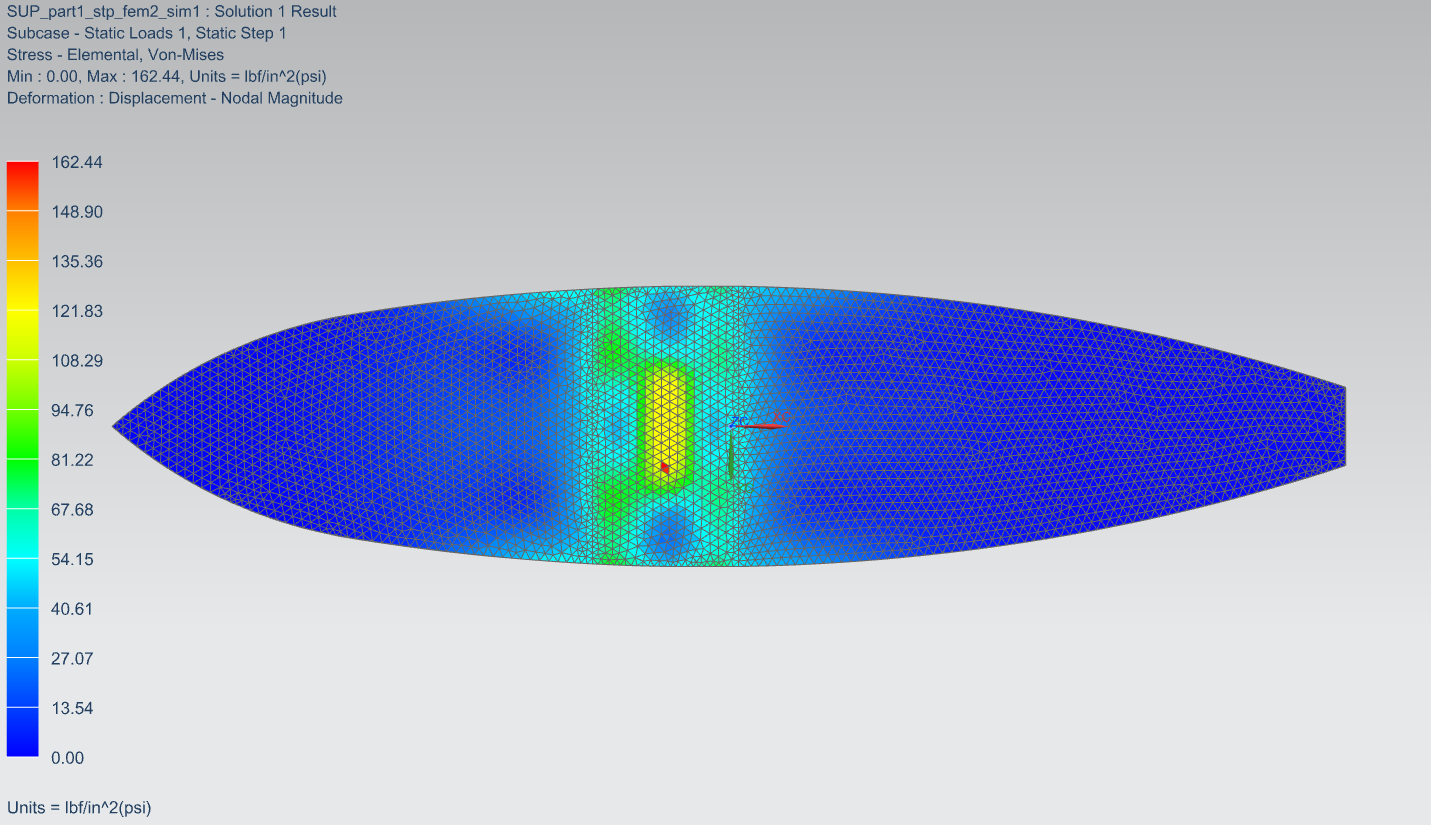Select the pointed left tip of the board

(x=116, y=426)
